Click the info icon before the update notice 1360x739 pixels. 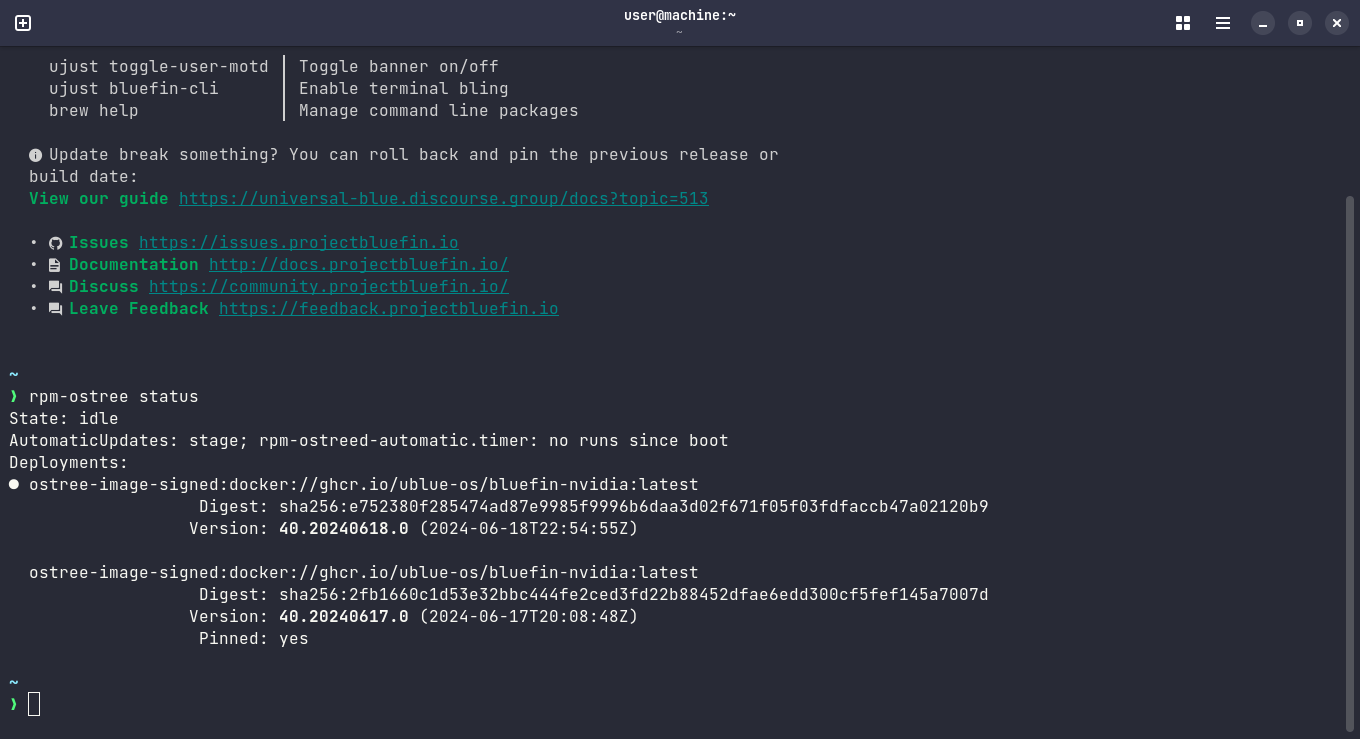point(35,154)
